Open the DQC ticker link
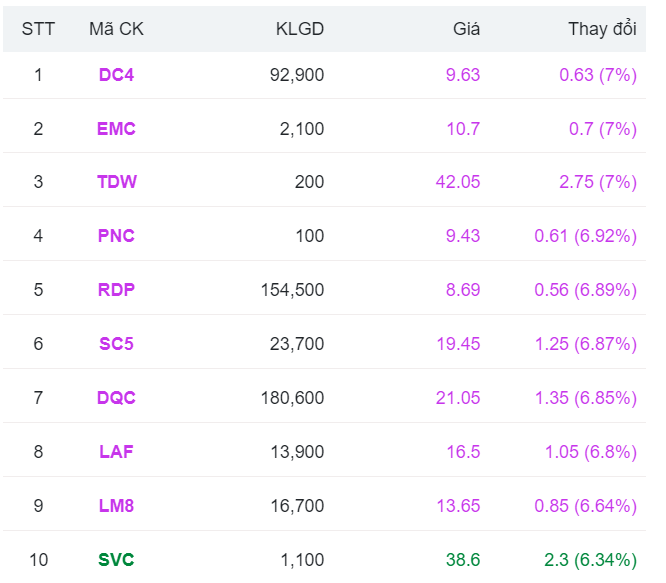This screenshot has height=583, width=666. click(116, 398)
